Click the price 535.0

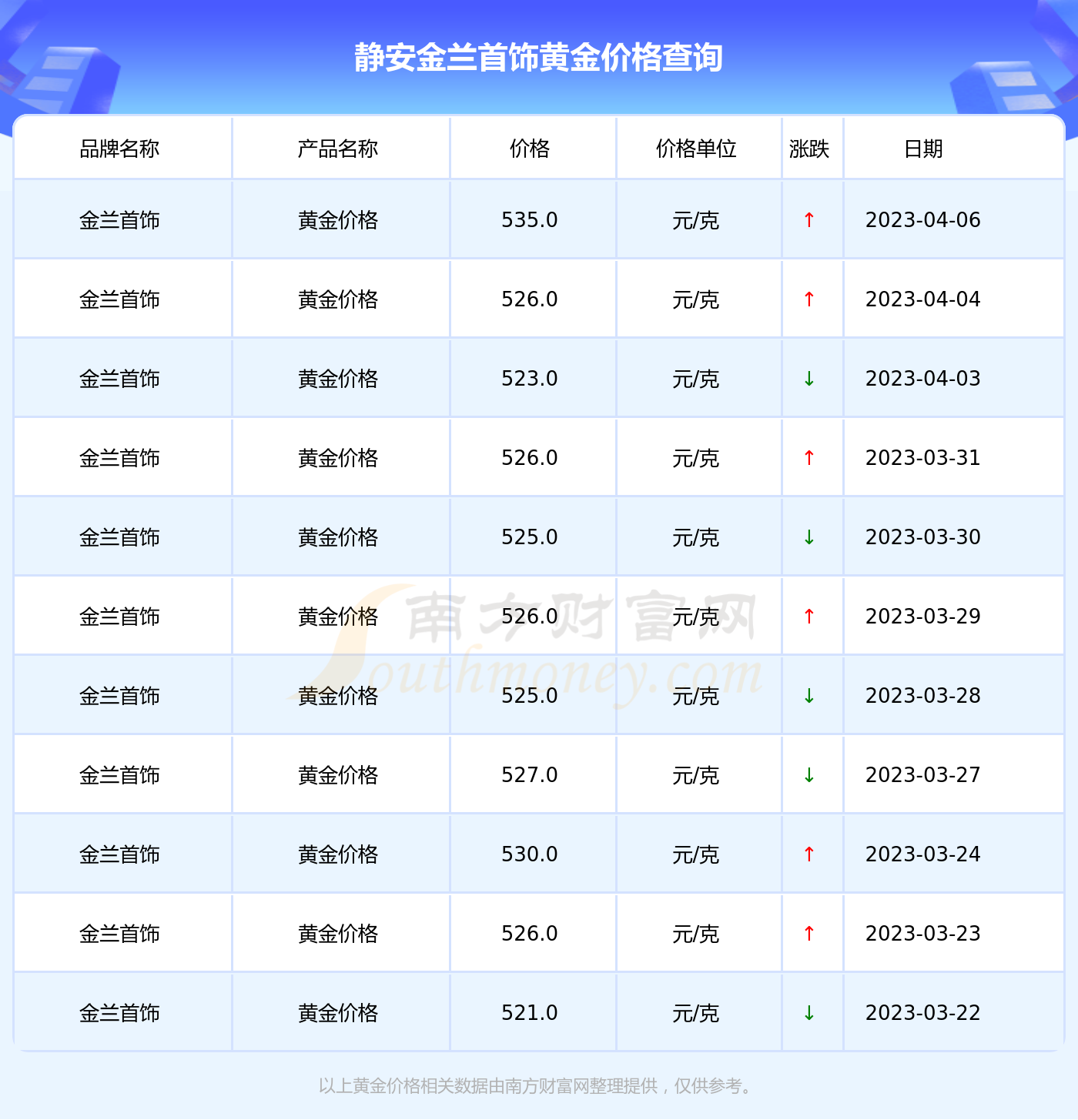coord(530,220)
